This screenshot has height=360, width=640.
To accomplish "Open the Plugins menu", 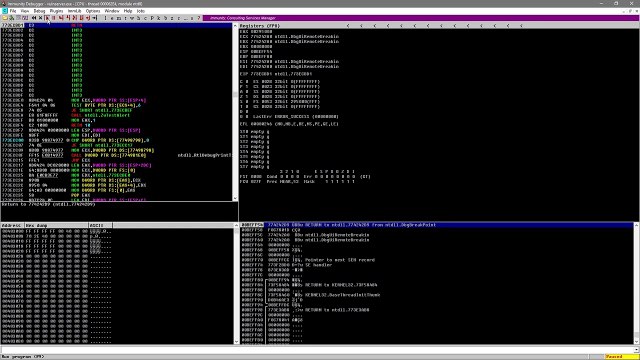I will [56, 11].
